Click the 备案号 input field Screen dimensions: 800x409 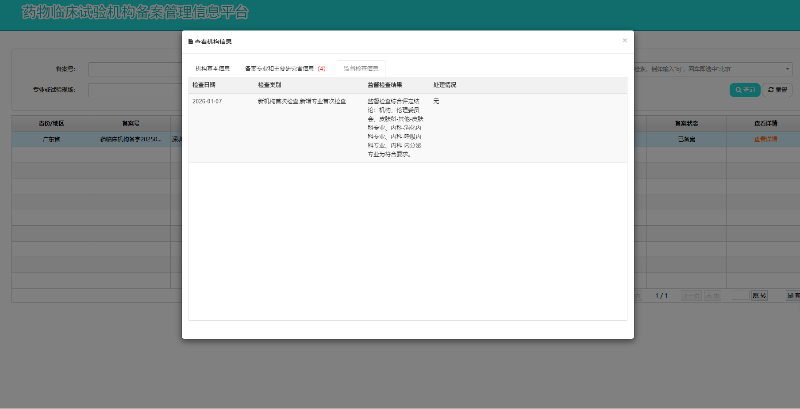(135, 69)
